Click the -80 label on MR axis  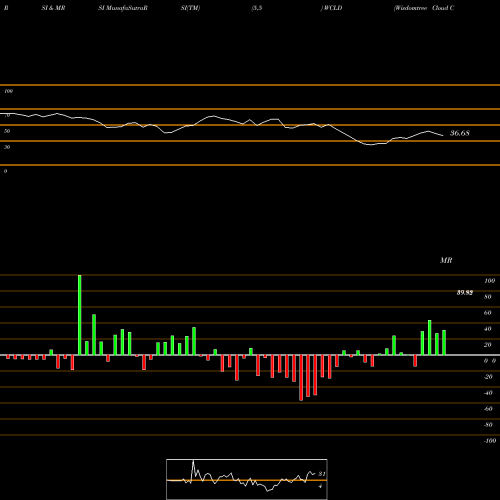tap(488, 425)
